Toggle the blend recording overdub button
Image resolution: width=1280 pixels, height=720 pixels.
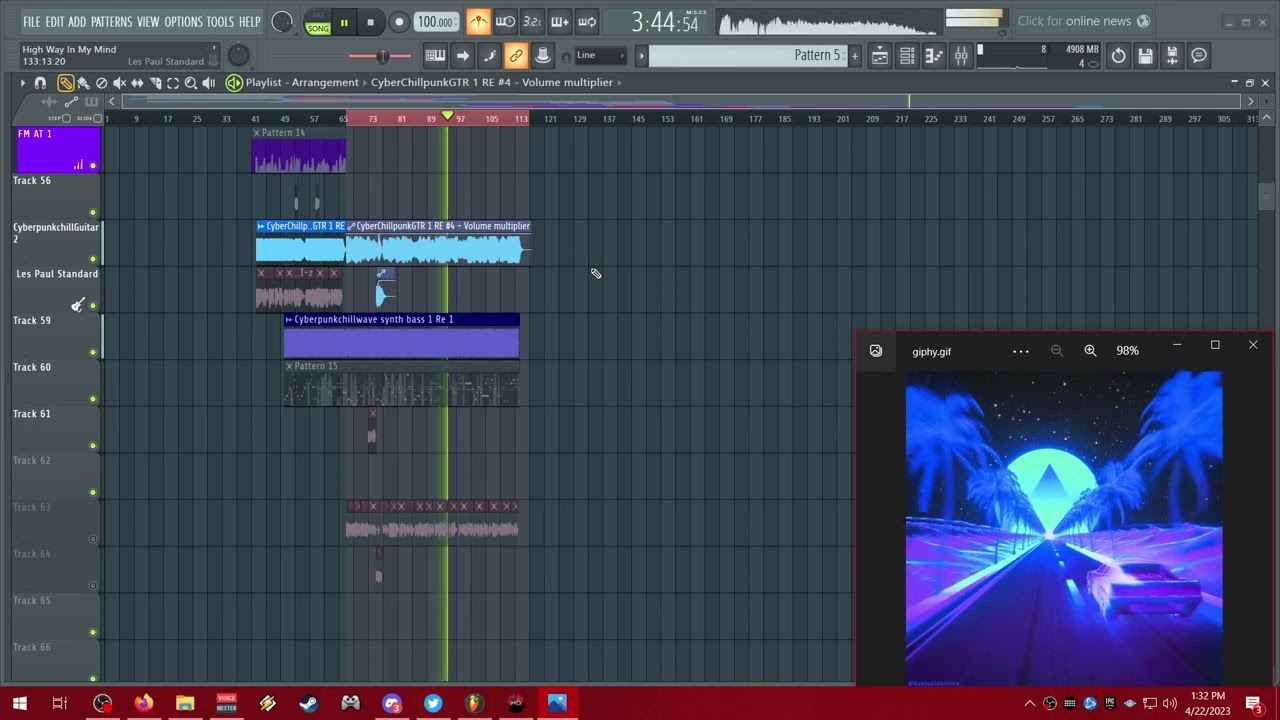[559, 21]
